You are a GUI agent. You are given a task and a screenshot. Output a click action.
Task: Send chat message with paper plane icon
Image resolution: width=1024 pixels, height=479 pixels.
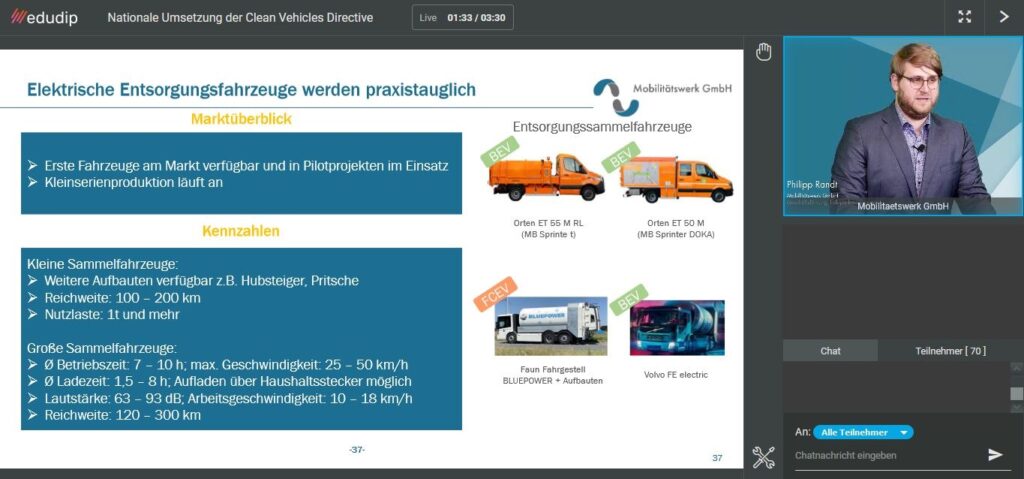point(995,455)
